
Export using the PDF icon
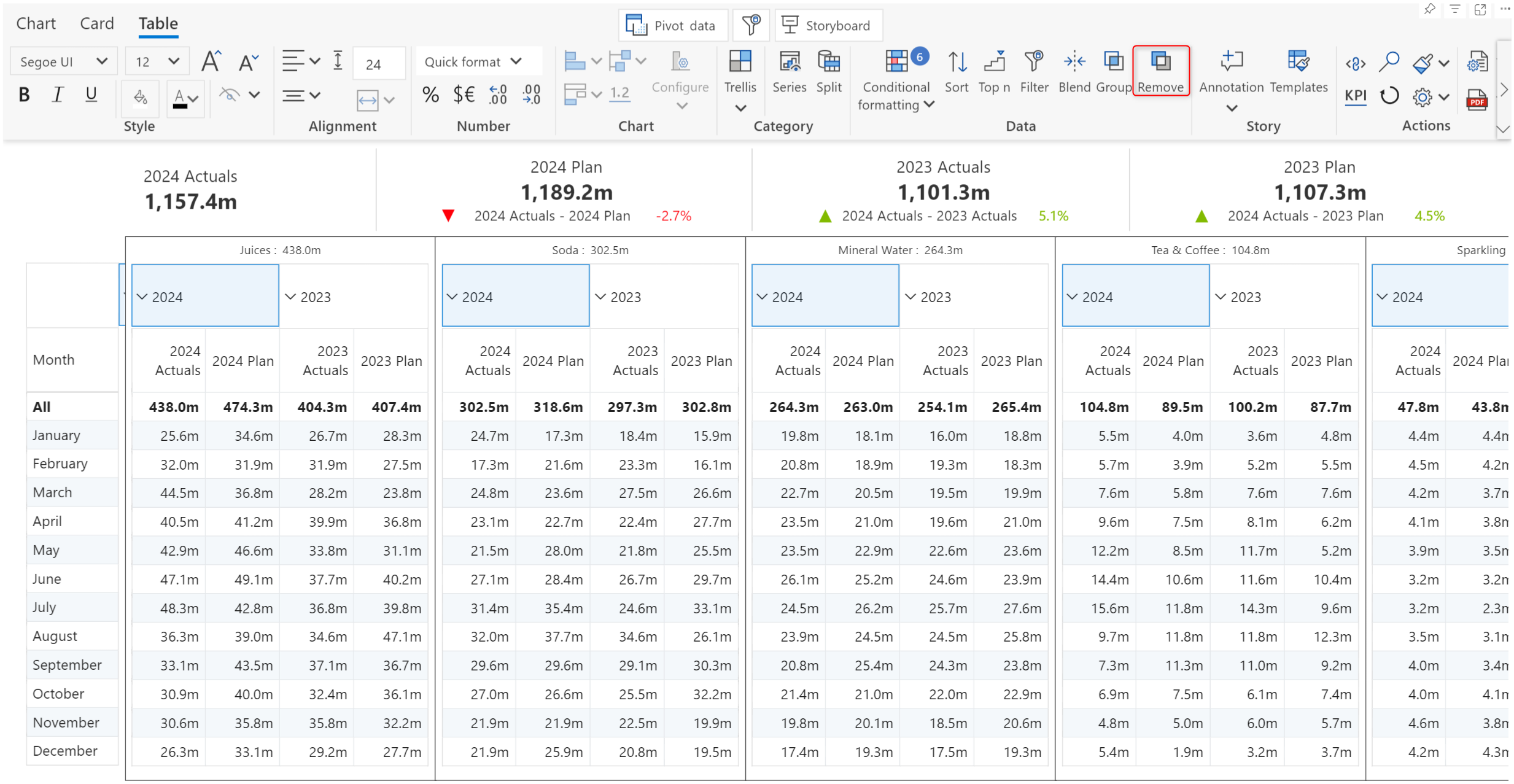tap(1477, 99)
